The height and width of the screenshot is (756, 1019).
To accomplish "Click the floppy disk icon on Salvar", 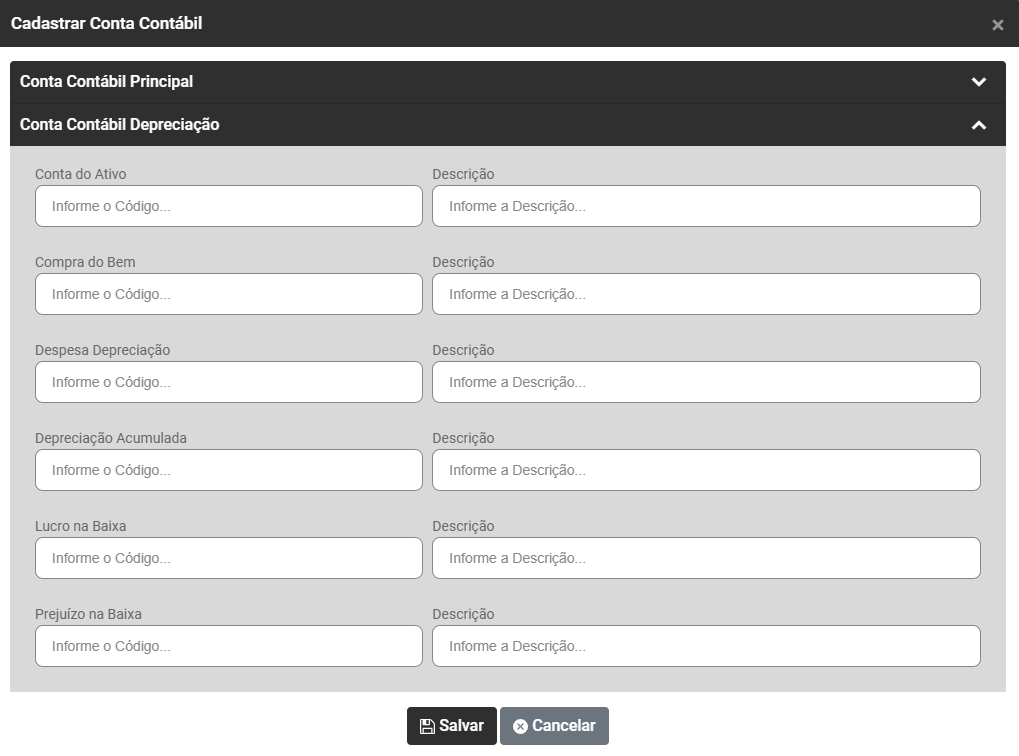I will click(x=427, y=727).
